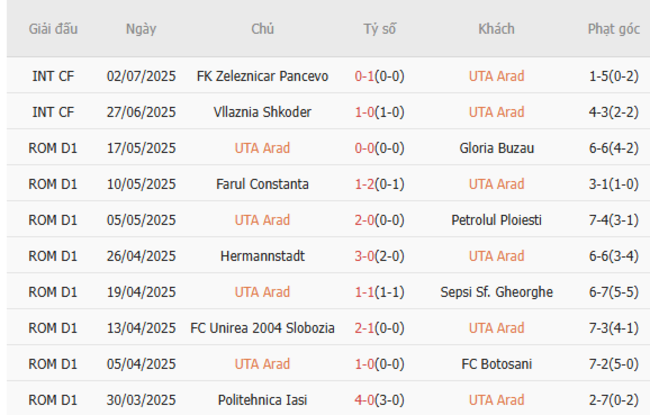The height and width of the screenshot is (415, 650).
Task: Open the Vllaznia Shkoder team page
Action: pos(262,112)
